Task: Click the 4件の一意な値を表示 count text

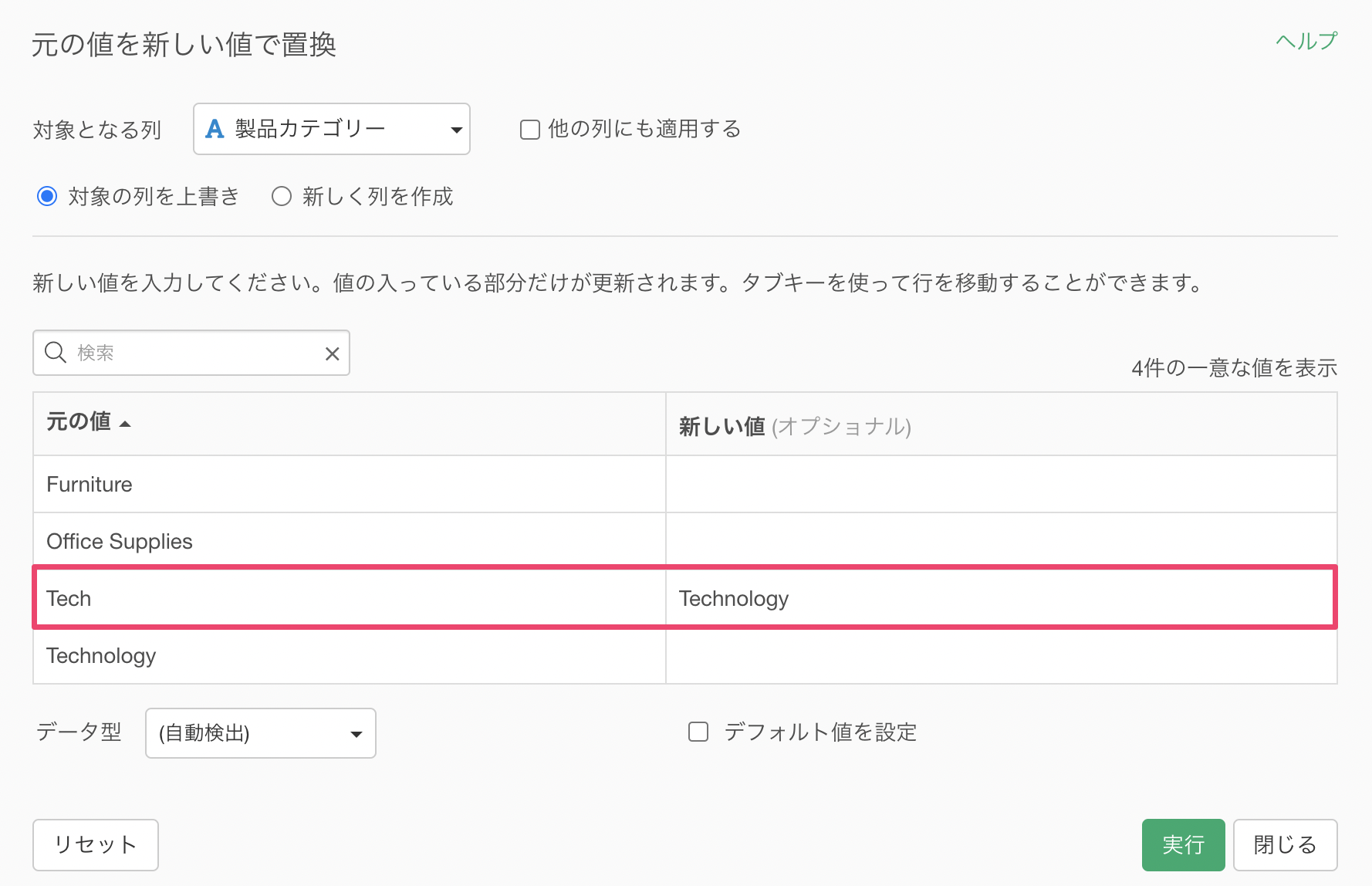Action: pyautogui.click(x=1234, y=368)
